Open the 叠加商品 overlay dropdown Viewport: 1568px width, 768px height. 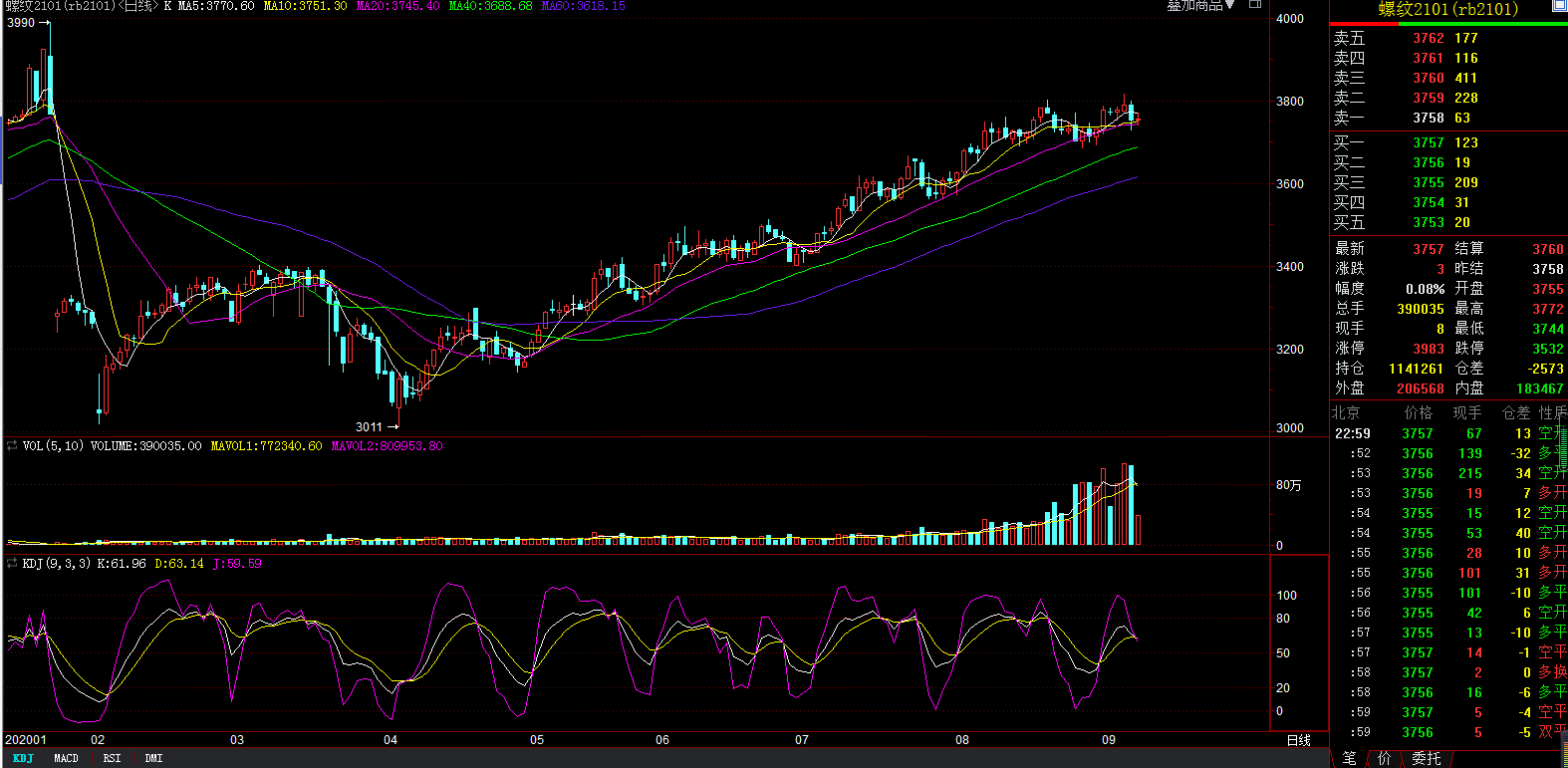pos(1200,6)
